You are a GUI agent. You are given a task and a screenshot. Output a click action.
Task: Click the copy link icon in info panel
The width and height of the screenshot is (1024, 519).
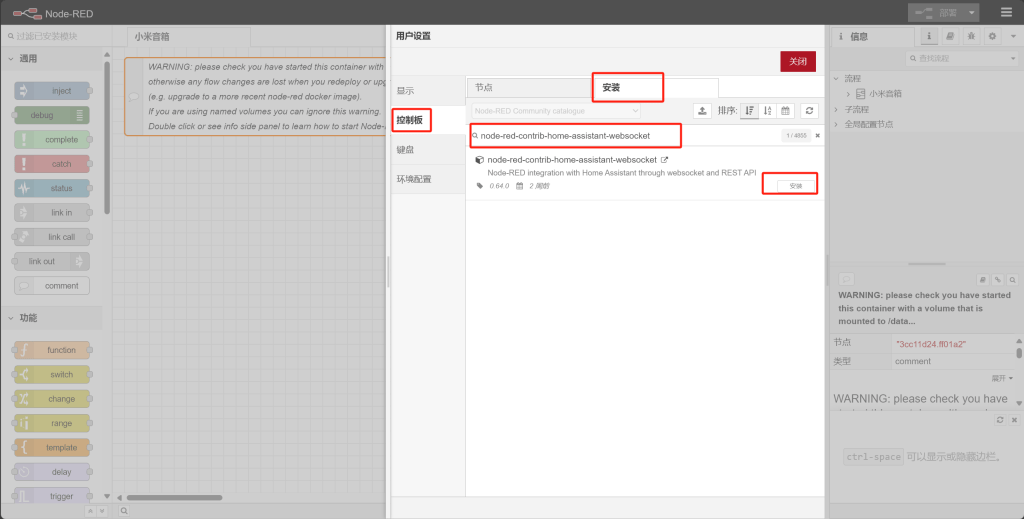tap(998, 279)
